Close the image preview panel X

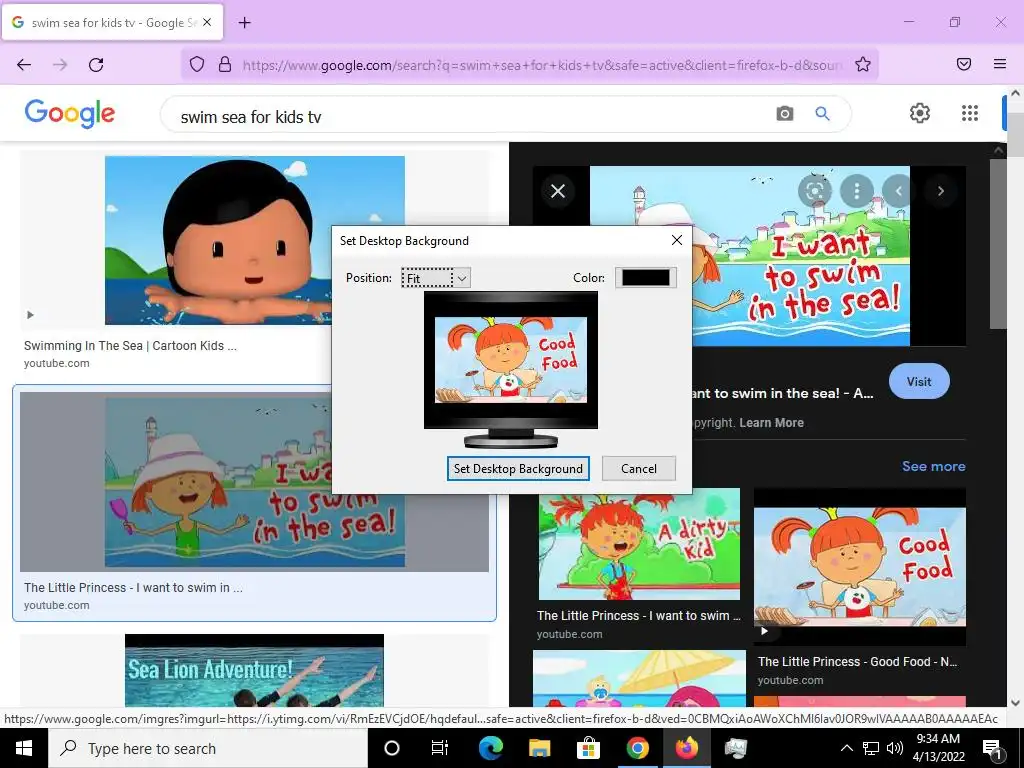pos(558,191)
